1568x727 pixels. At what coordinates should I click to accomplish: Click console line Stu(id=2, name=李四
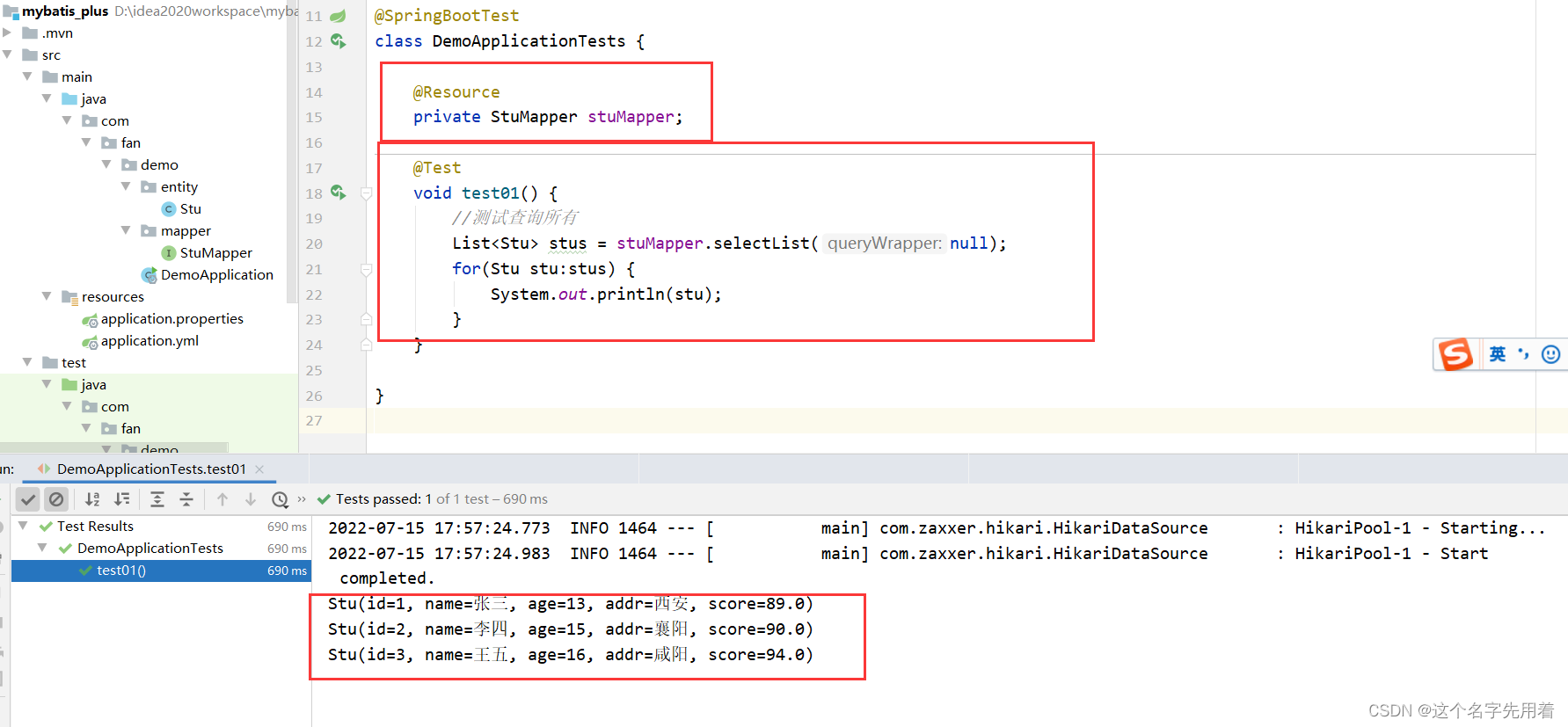[571, 629]
